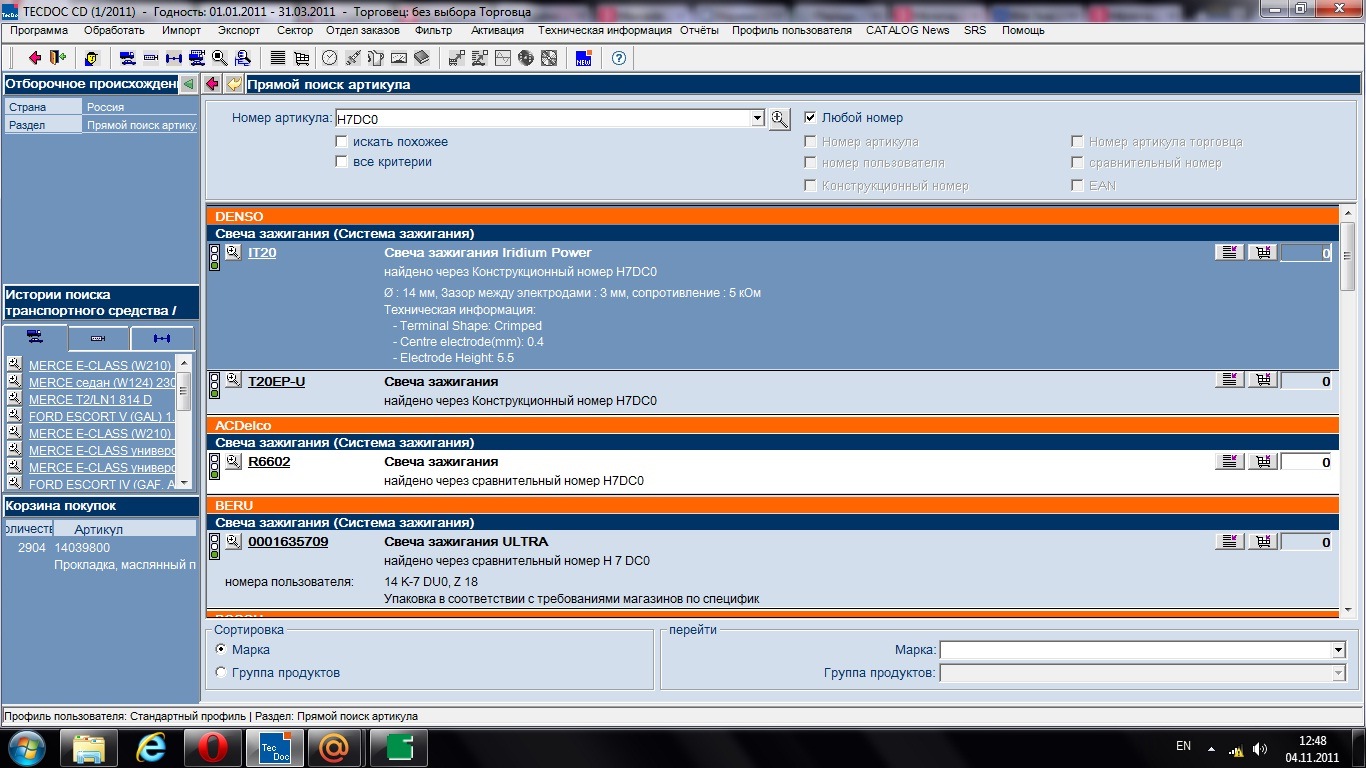Screen dimensions: 1366x768
Task: Open the Windows Start menu
Action: tap(26, 746)
